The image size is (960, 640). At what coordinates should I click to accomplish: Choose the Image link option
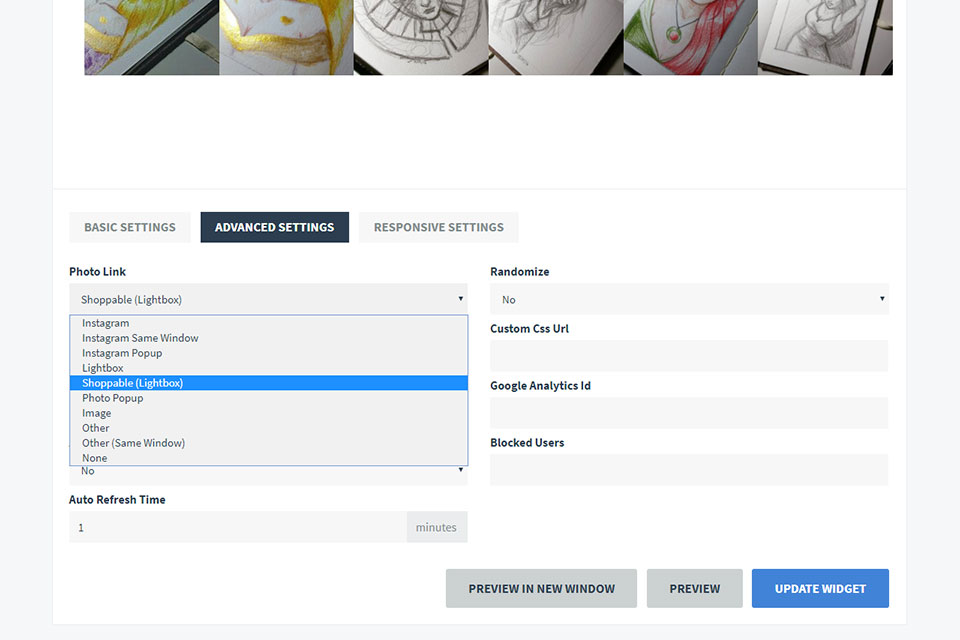[x=269, y=413]
